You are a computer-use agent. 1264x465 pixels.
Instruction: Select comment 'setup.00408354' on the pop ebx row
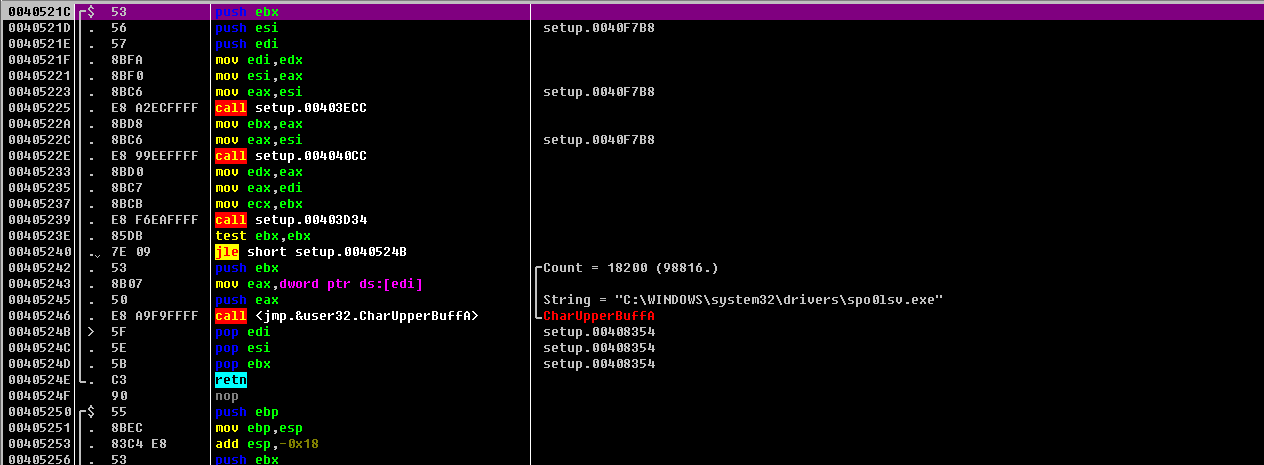pyautogui.click(x=599, y=364)
